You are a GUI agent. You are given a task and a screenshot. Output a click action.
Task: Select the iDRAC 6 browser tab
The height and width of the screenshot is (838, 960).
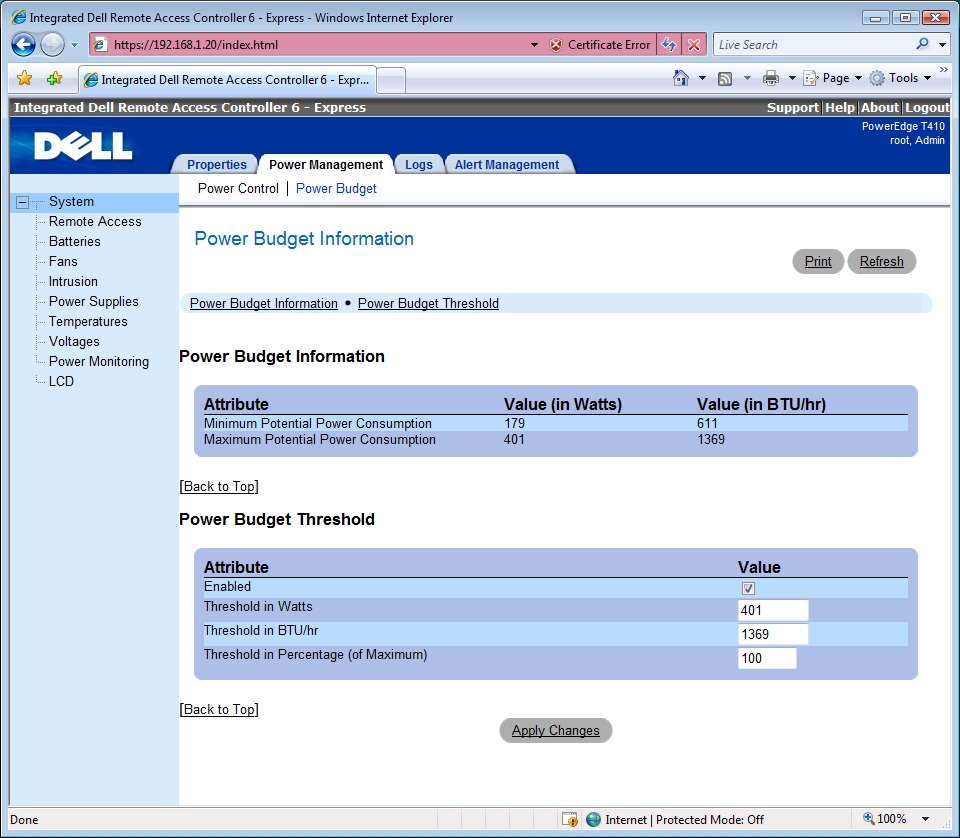227,80
